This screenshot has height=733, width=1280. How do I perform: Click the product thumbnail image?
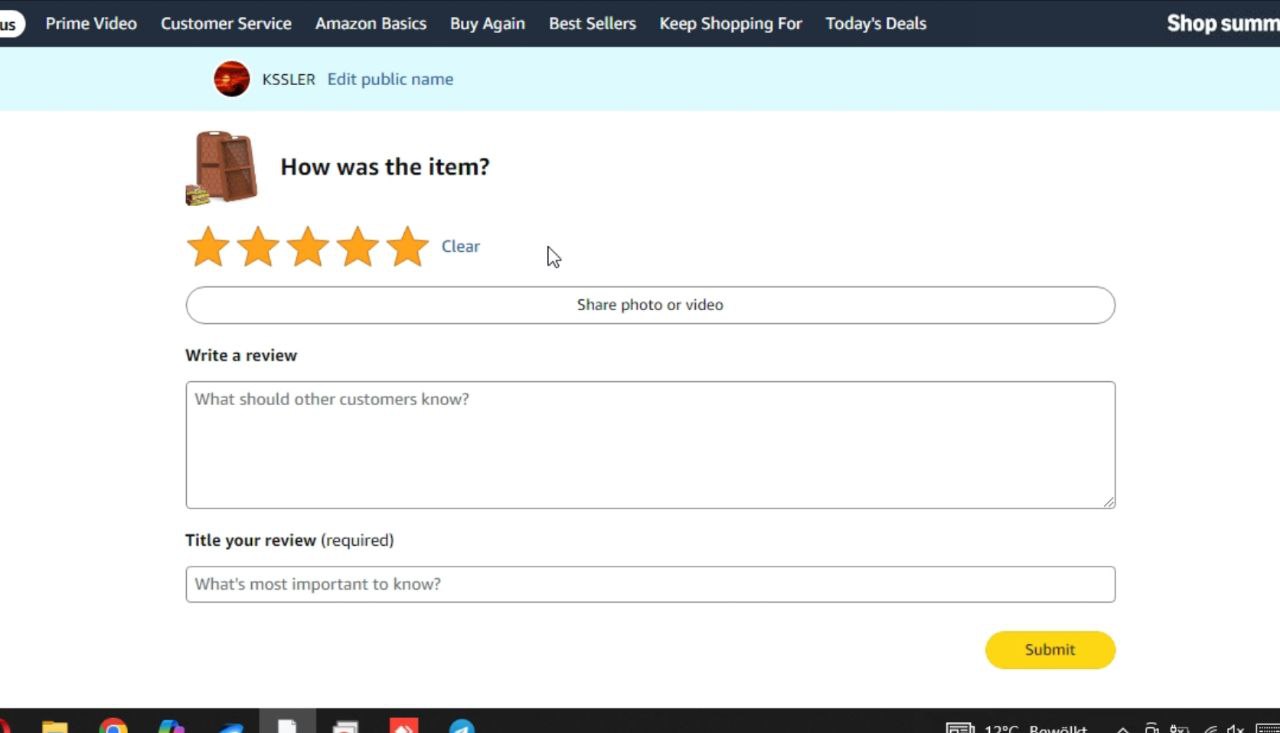pyautogui.click(x=222, y=167)
